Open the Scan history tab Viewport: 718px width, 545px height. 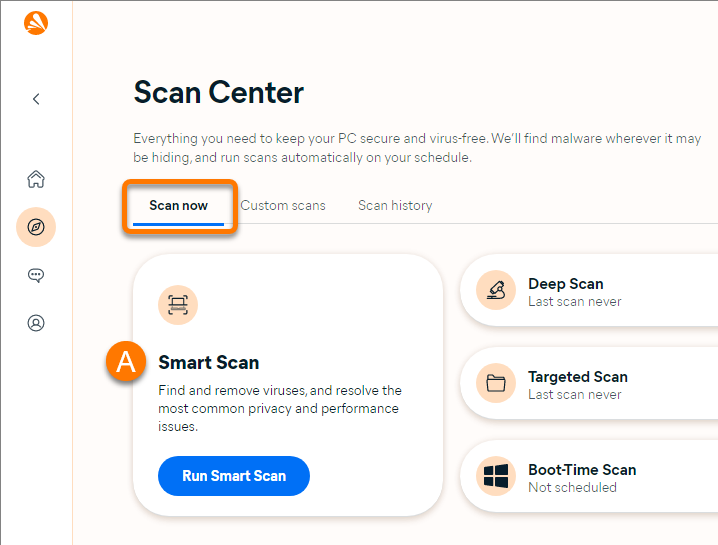(x=395, y=206)
